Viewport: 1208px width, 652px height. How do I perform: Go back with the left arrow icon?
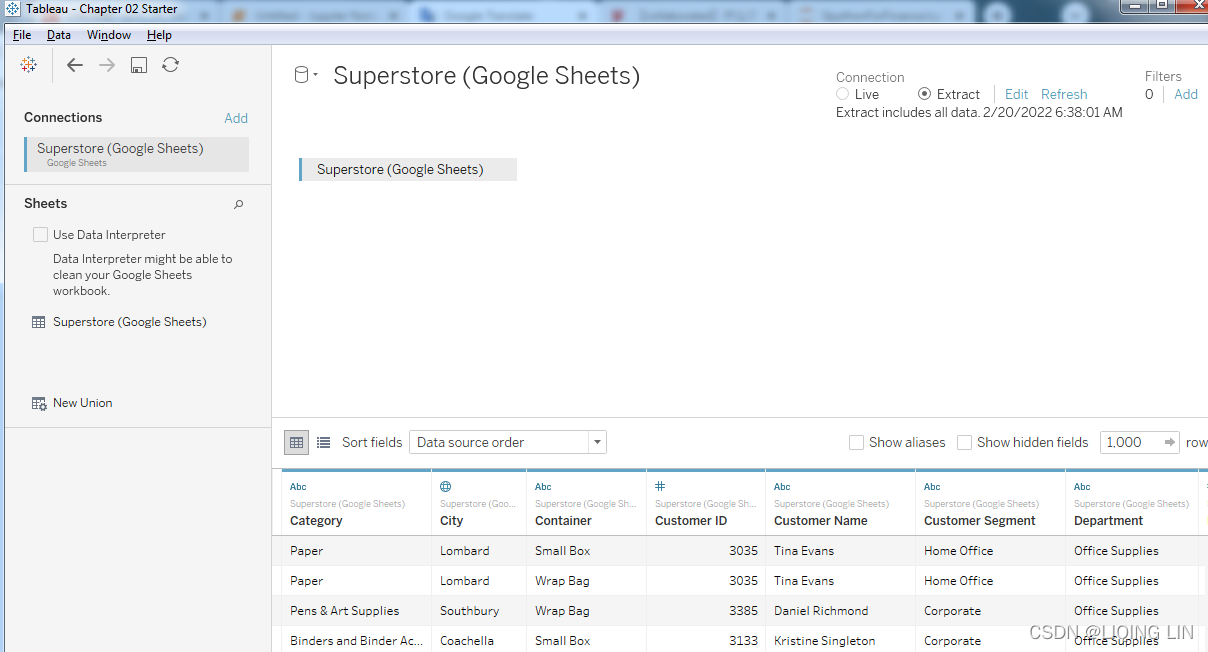(74, 65)
